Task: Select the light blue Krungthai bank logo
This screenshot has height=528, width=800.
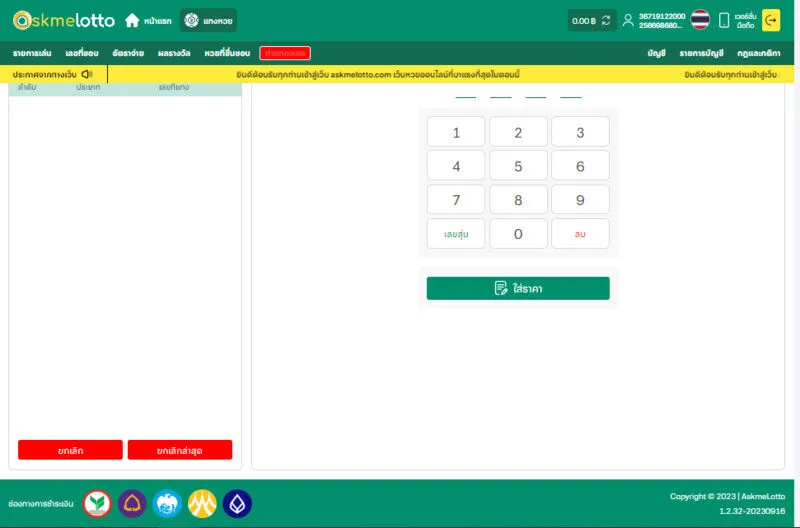Action: (167, 504)
